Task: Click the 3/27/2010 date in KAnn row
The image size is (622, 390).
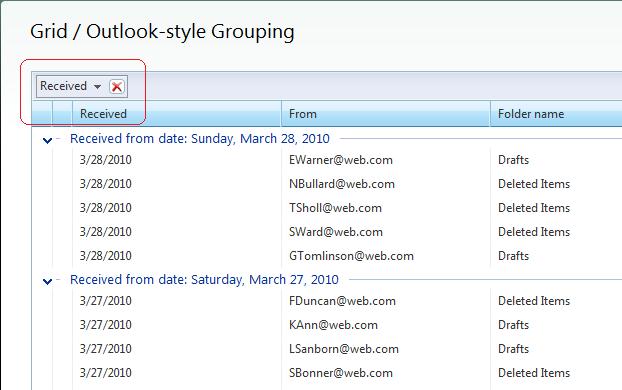Action: coord(106,325)
